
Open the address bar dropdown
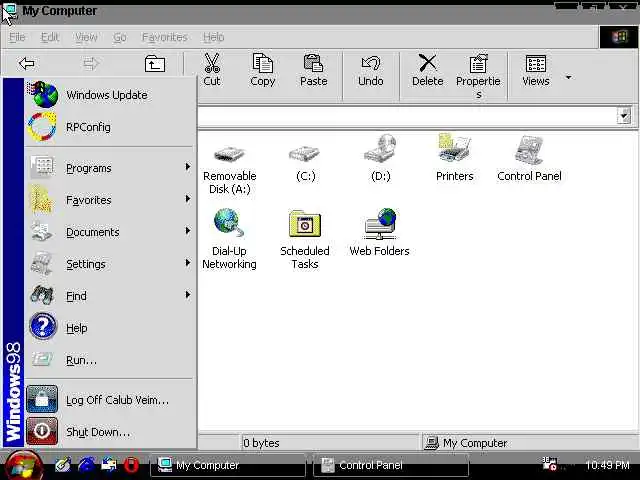(x=624, y=116)
